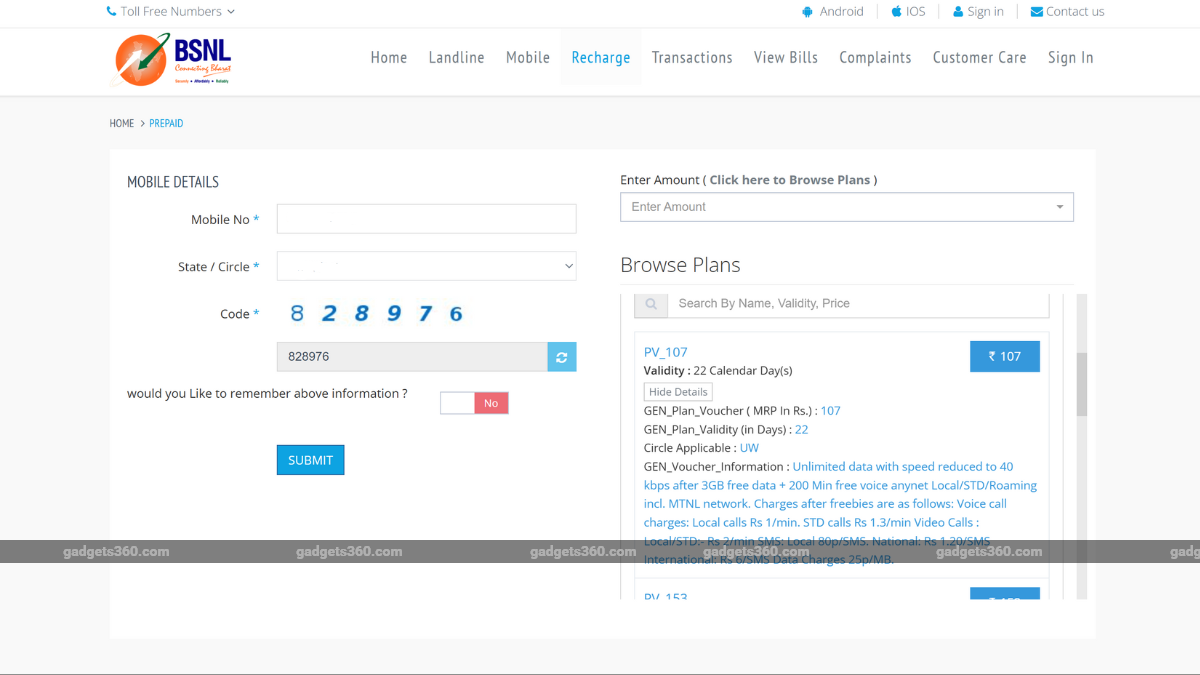Focus the Mobile No input field
The width and height of the screenshot is (1200, 675).
[x=426, y=219]
